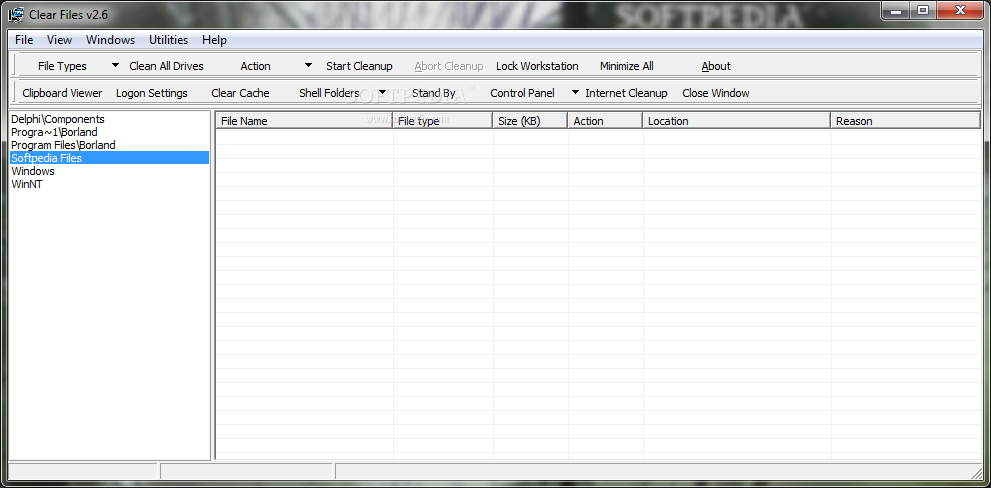Open Logon Settings
Image resolution: width=991 pixels, height=488 pixels.
pos(152,93)
